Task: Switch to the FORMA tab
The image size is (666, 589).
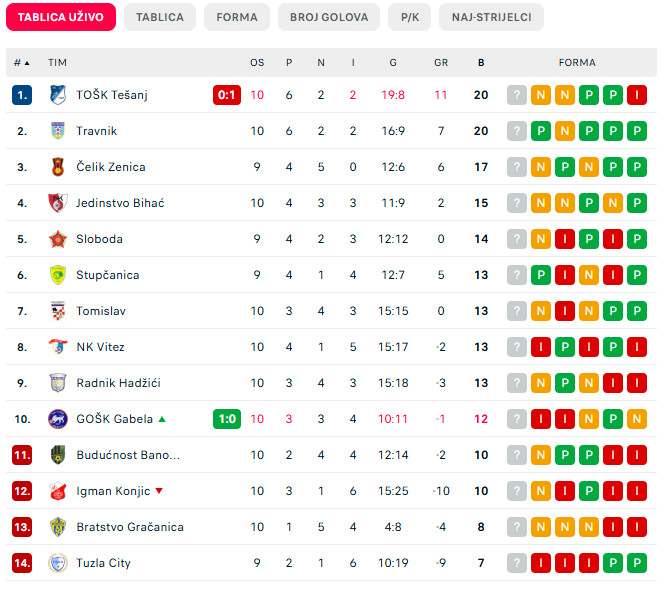Action: [237, 17]
